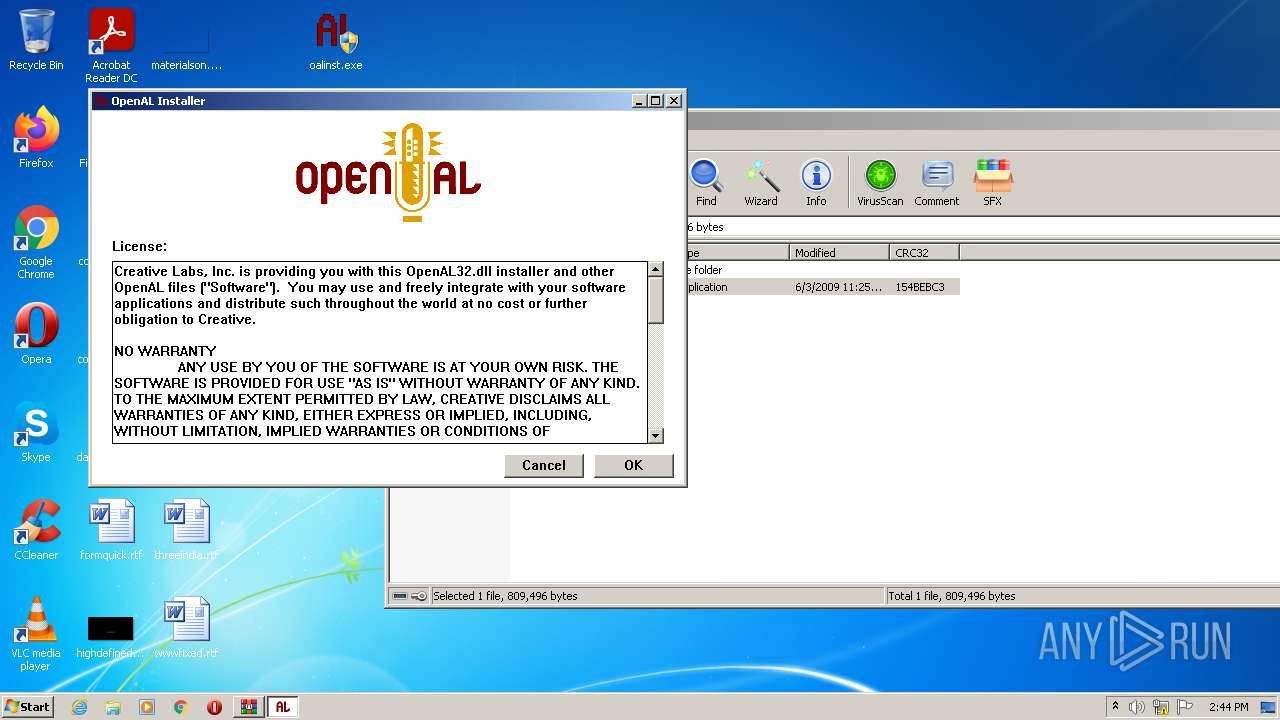Grab the license text scrollbar thumb
Image resolution: width=1280 pixels, height=720 pixels.
click(656, 300)
